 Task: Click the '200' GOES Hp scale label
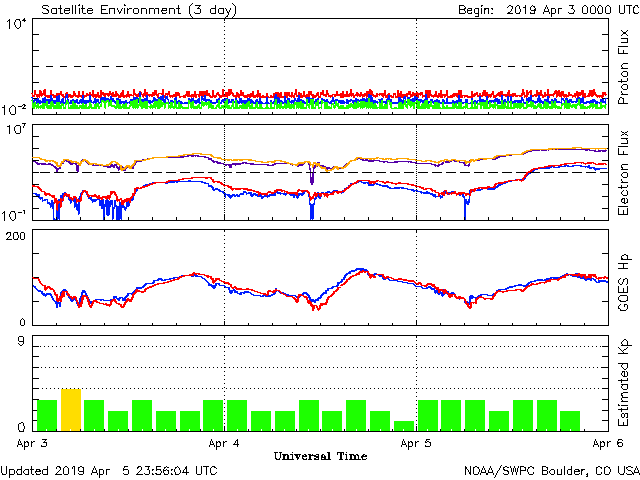(15, 236)
